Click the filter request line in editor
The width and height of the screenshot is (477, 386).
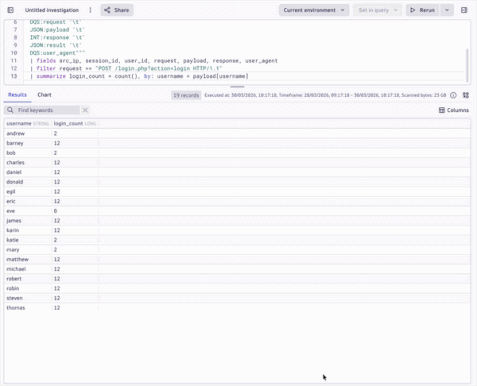tap(126, 69)
